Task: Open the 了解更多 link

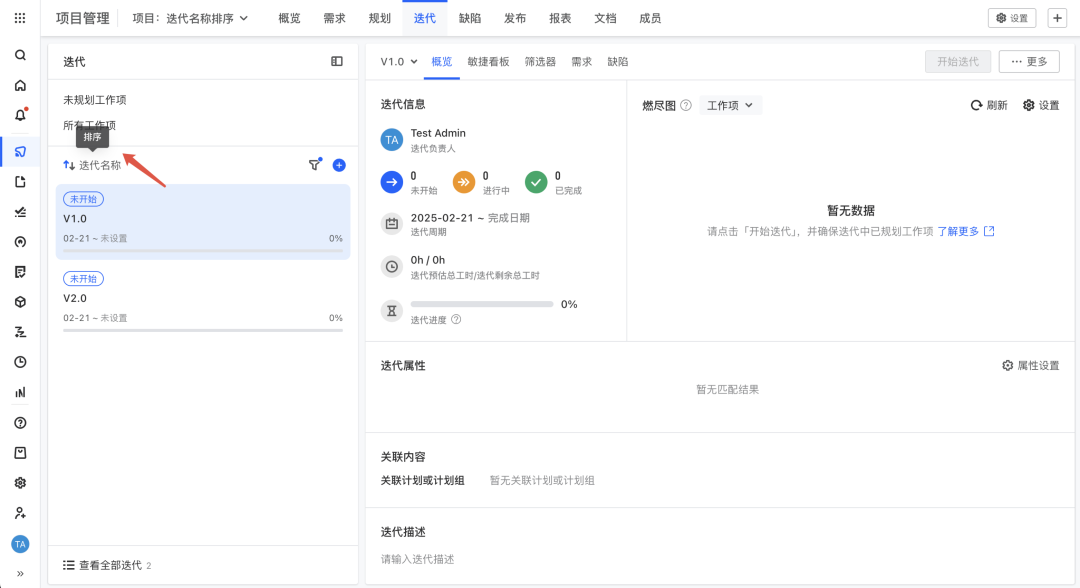Action: (x=966, y=231)
